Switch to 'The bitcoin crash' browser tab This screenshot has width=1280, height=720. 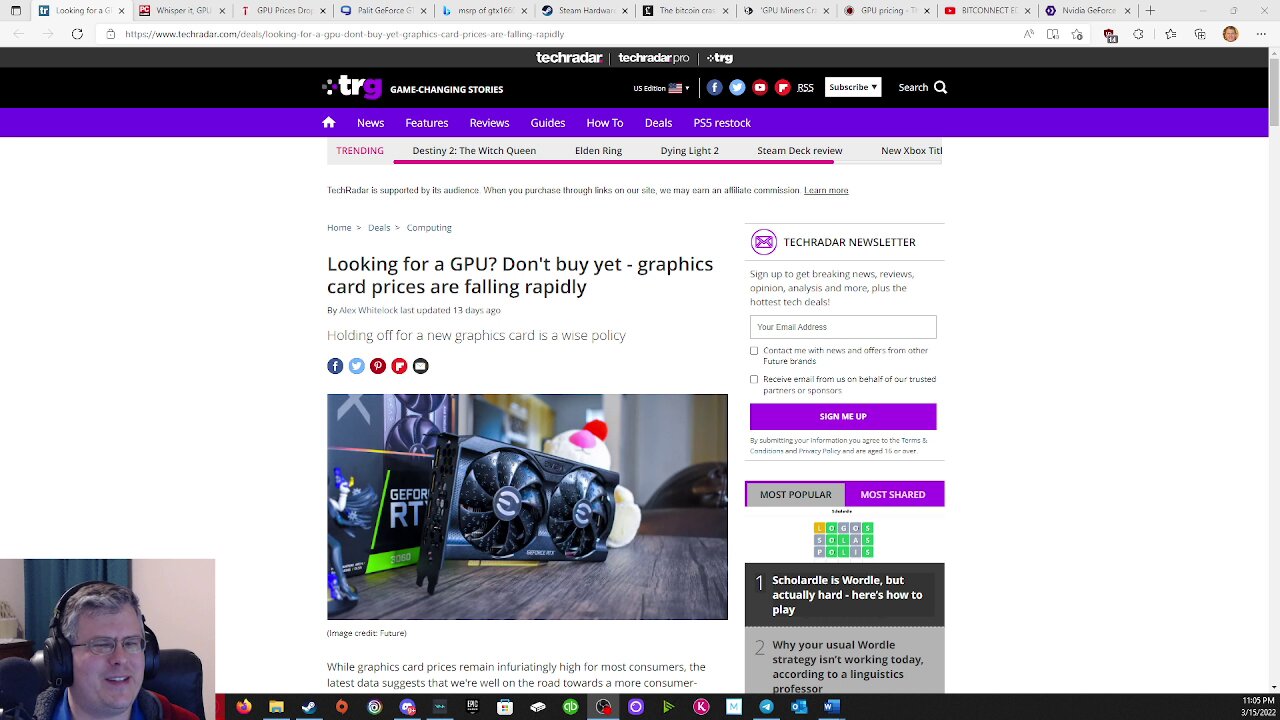pos(686,11)
